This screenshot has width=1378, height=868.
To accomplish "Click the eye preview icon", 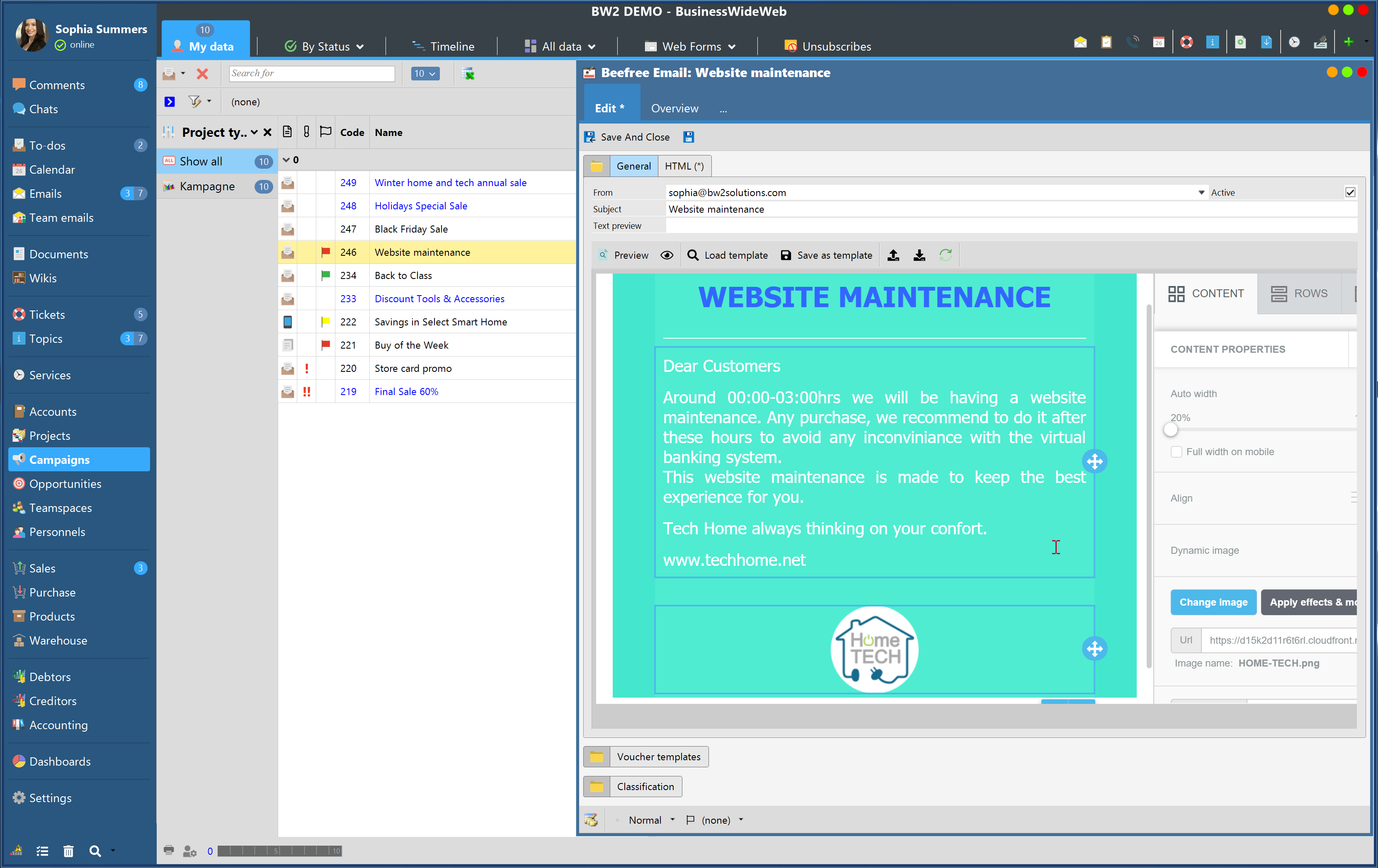I will (667, 255).
